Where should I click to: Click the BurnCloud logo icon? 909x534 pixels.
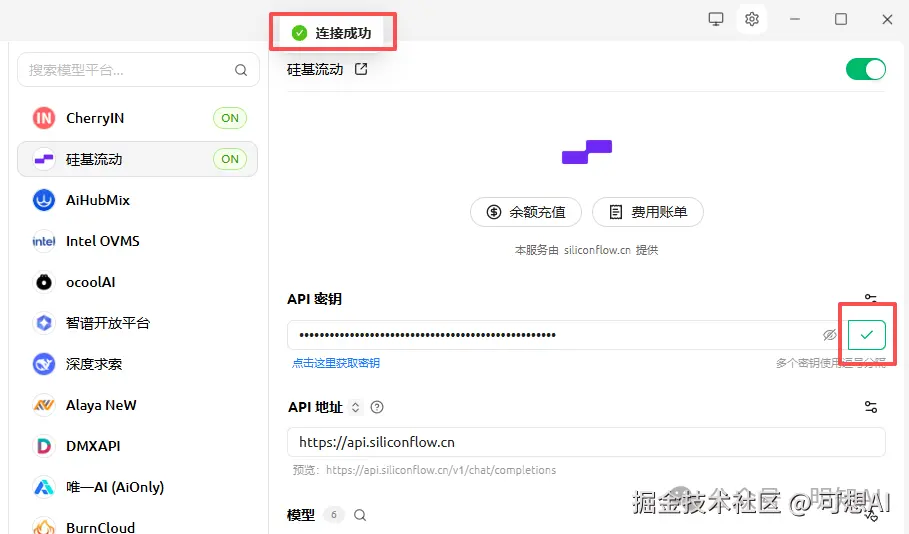(x=43, y=526)
